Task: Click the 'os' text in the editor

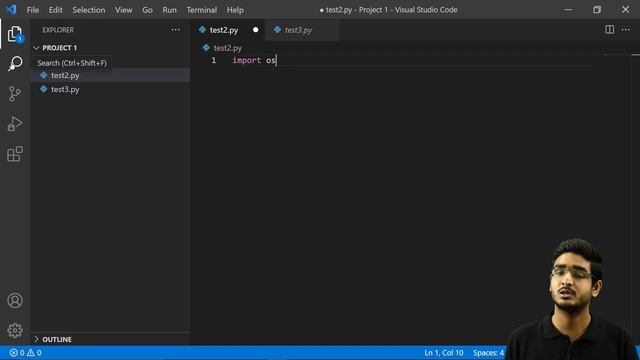Action: [x=271, y=60]
